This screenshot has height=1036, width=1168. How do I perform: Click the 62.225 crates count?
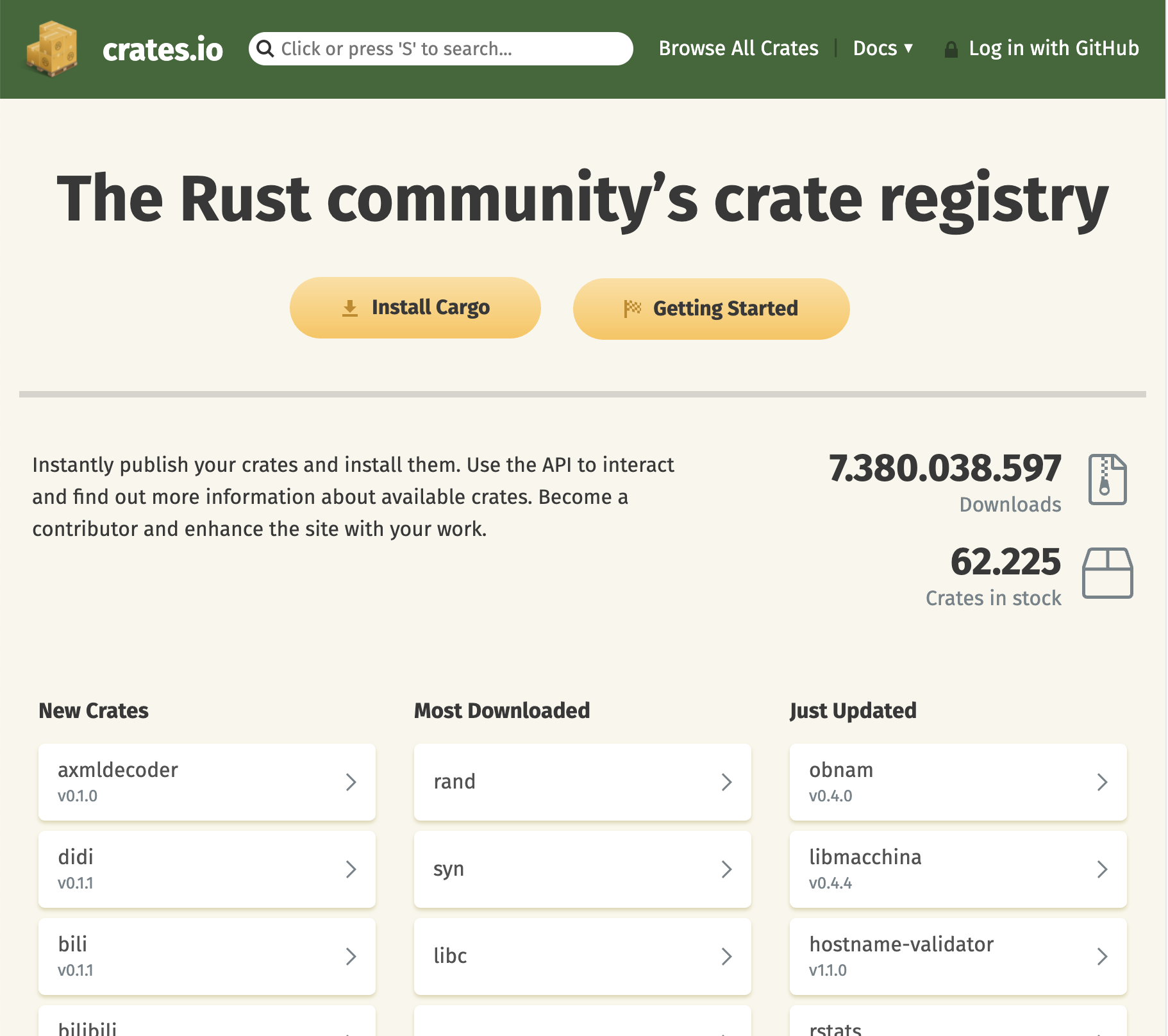tap(1006, 562)
